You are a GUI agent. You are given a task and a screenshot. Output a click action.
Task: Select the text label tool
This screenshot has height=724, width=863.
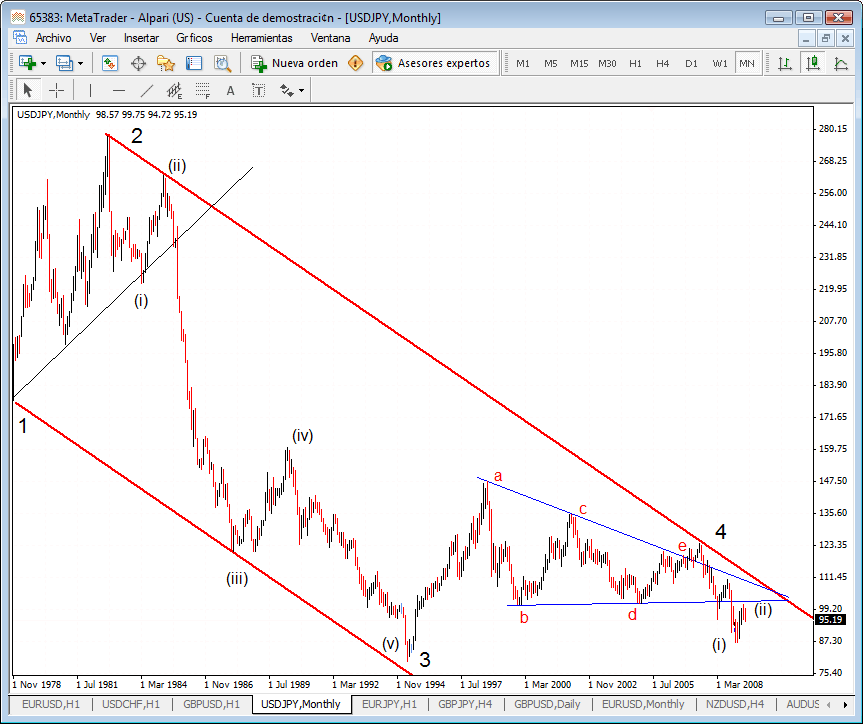click(230, 90)
